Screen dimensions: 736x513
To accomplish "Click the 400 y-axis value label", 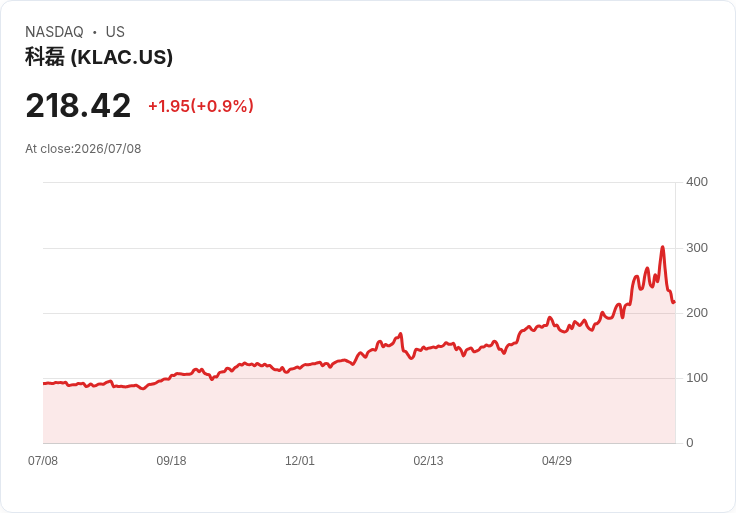I will pyautogui.click(x=697, y=182).
